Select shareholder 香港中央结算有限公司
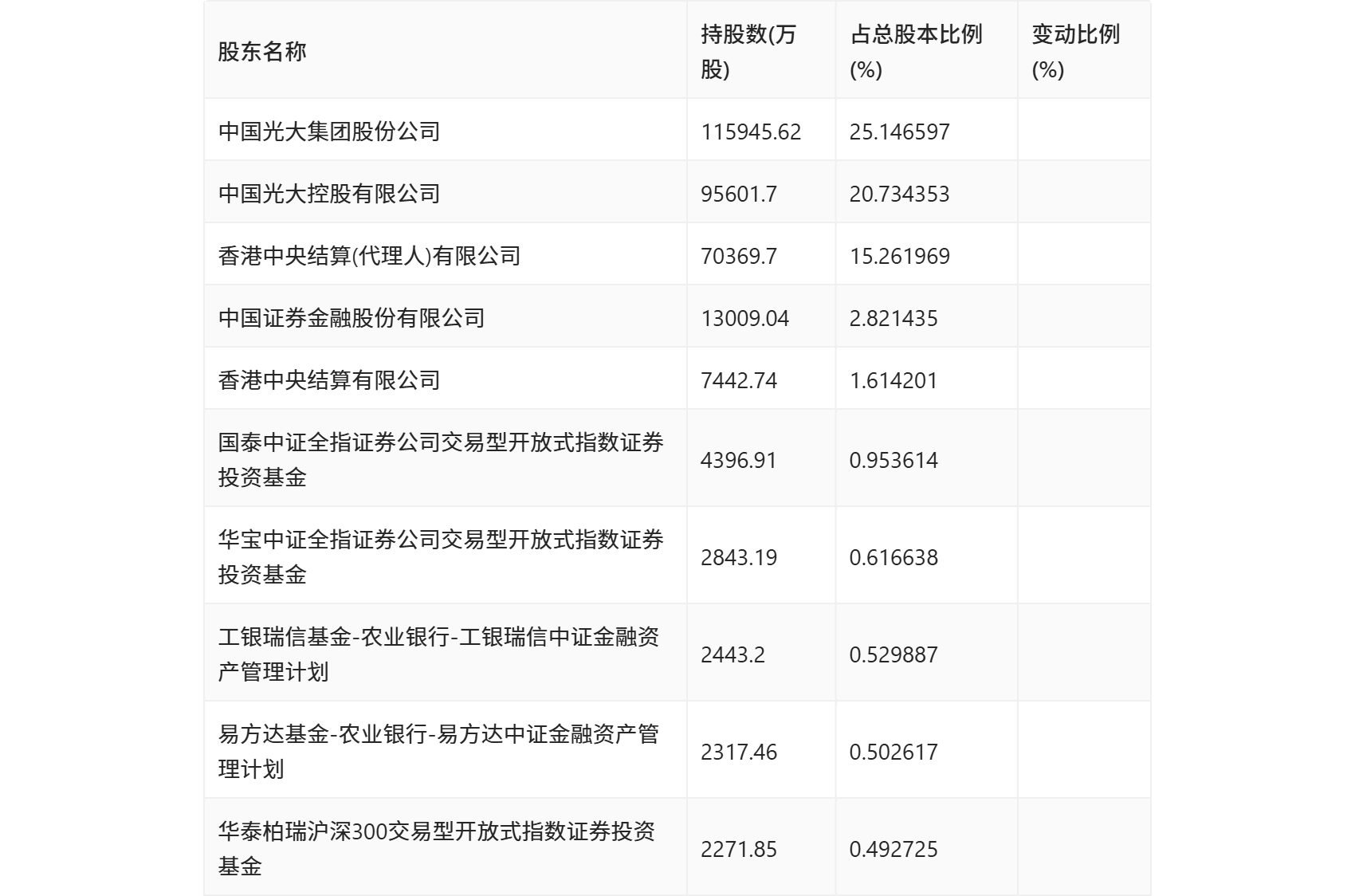 click(x=329, y=380)
